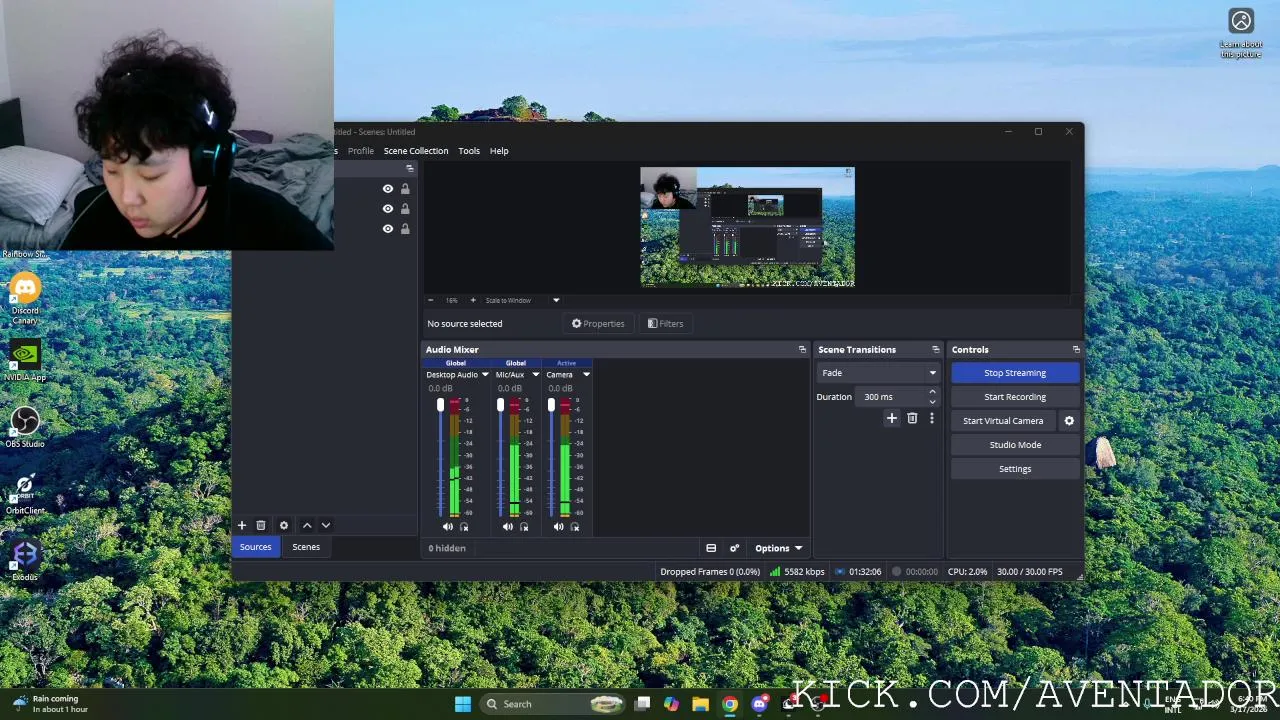Open Discord Canary desktop shortcut
Image resolution: width=1280 pixels, height=720 pixels.
[x=25, y=298]
